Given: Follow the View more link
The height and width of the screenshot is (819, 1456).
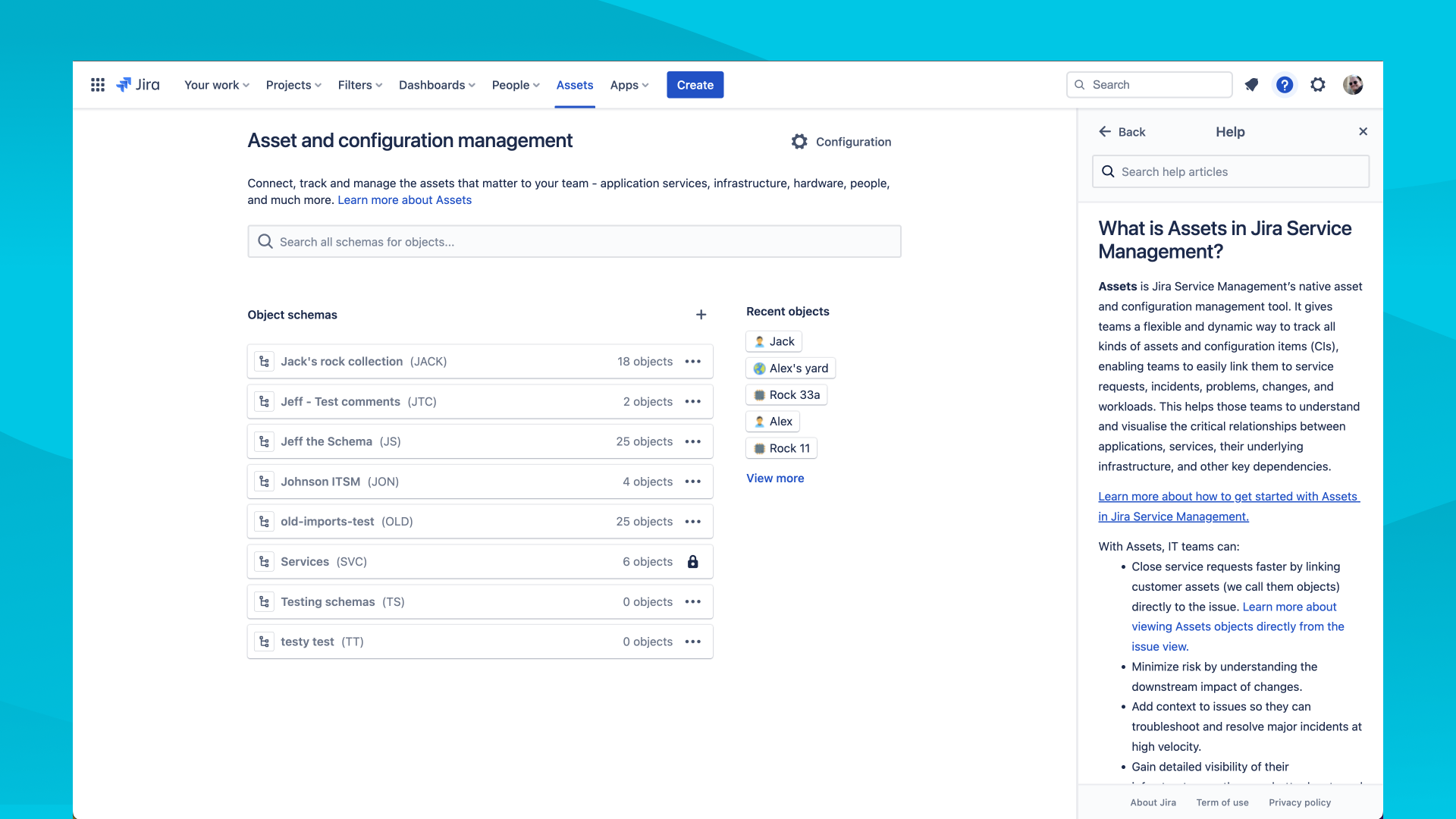Looking at the screenshot, I should pyautogui.click(x=775, y=479).
